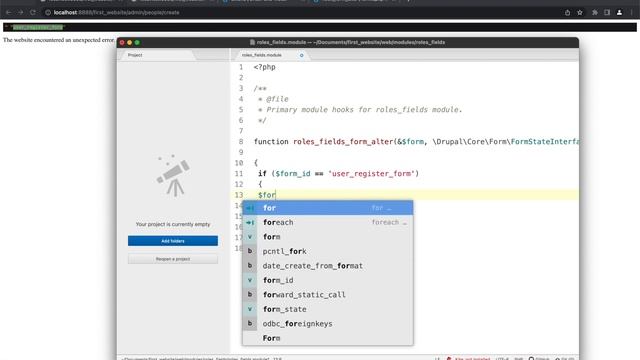Click 'The website encountered an unexpected error' text

(58, 40)
